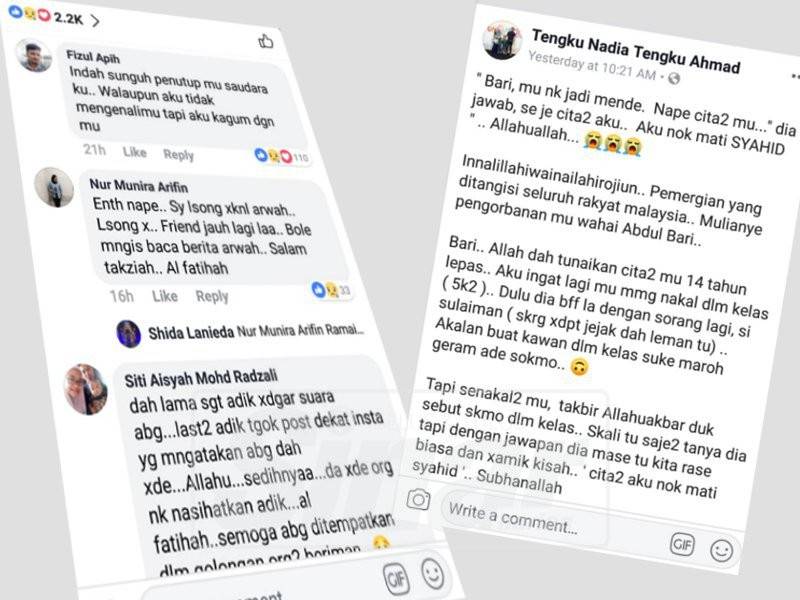Like Fizul Apih's comment
Image resolution: width=800 pixels, height=600 pixels.
134,152
